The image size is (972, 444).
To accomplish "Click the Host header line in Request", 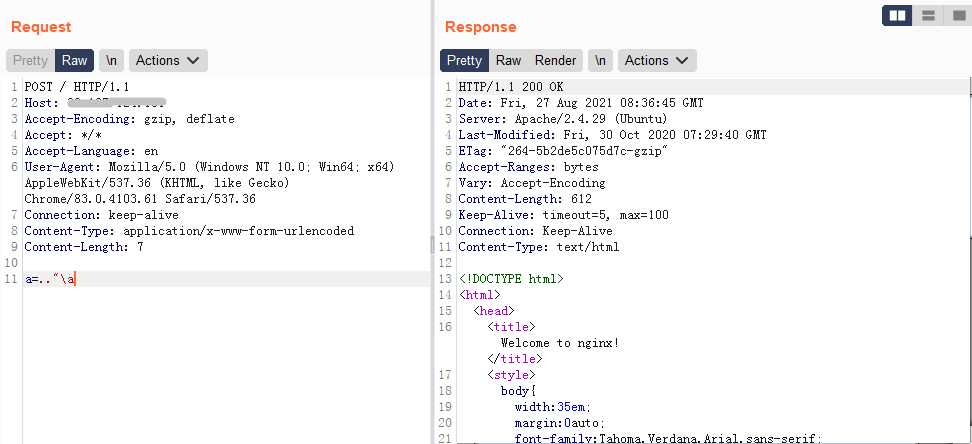I will click(x=95, y=103).
